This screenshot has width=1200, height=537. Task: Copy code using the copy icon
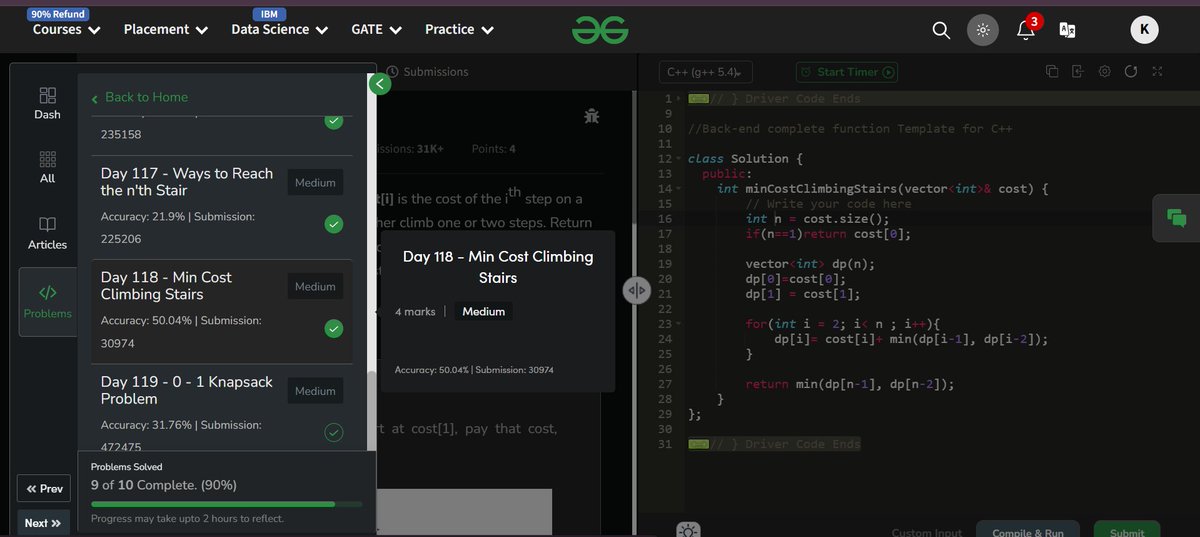click(x=1052, y=71)
